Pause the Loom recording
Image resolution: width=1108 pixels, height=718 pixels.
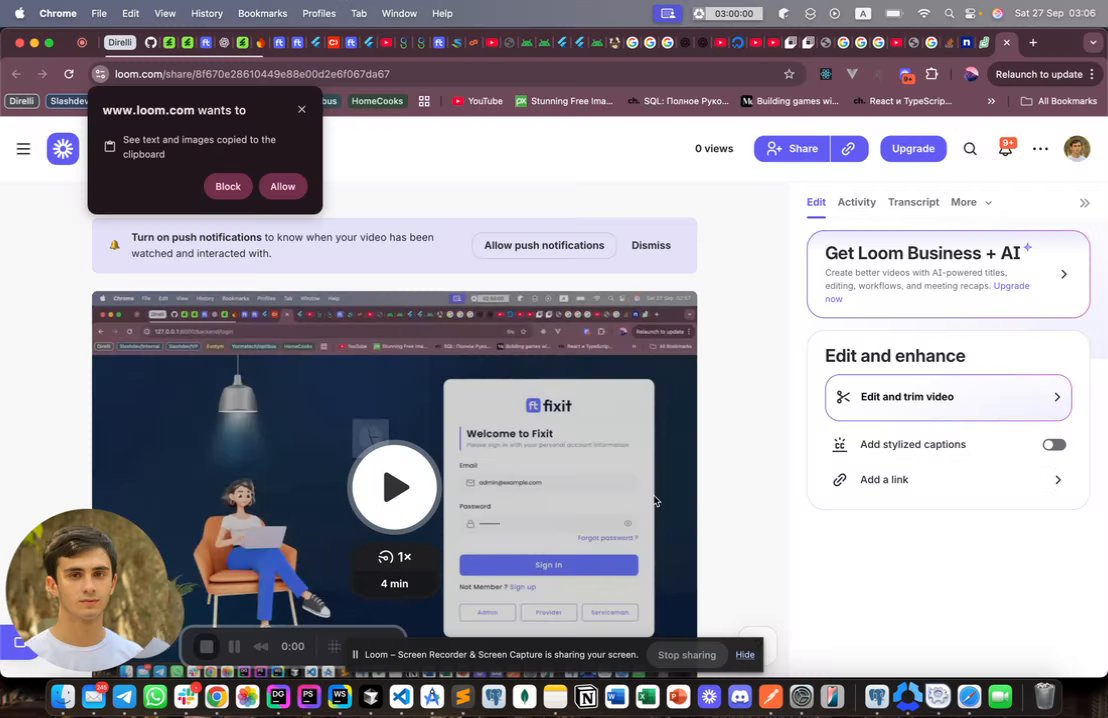(x=235, y=647)
